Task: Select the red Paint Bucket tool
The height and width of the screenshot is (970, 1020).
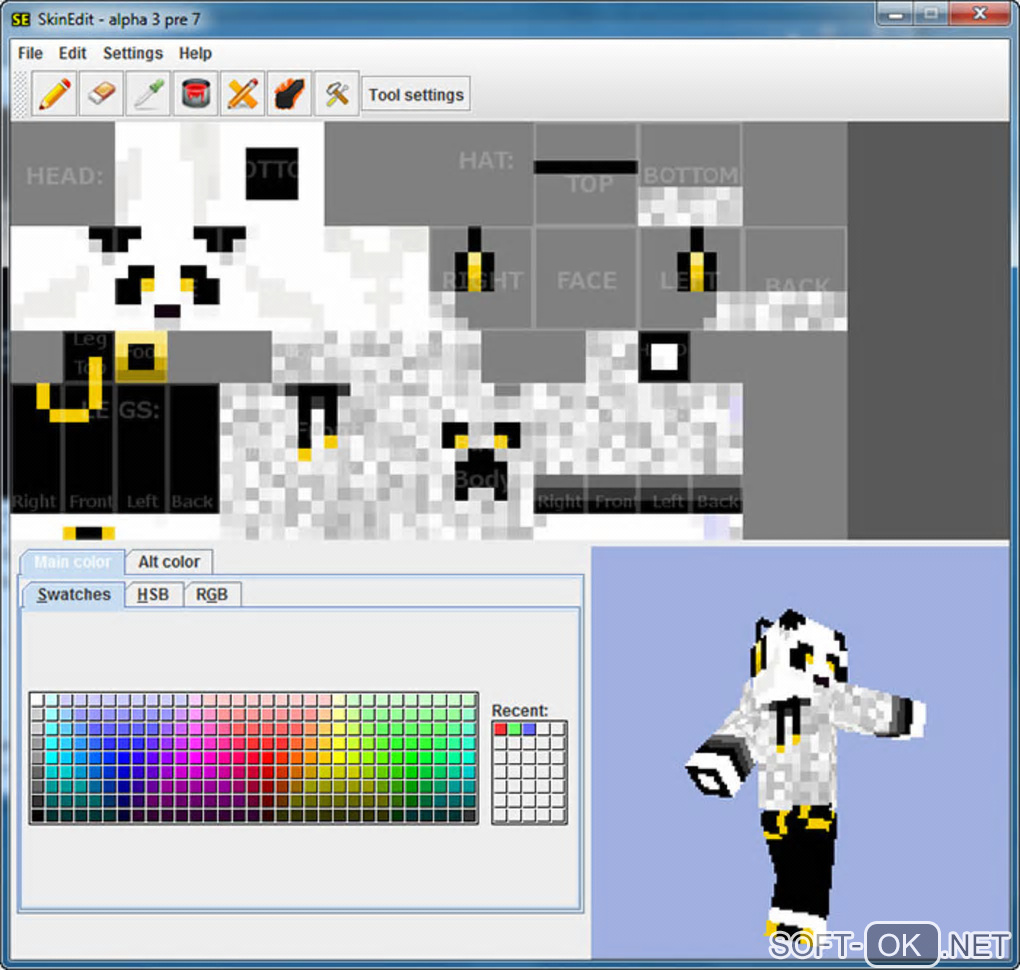Action: 196,94
